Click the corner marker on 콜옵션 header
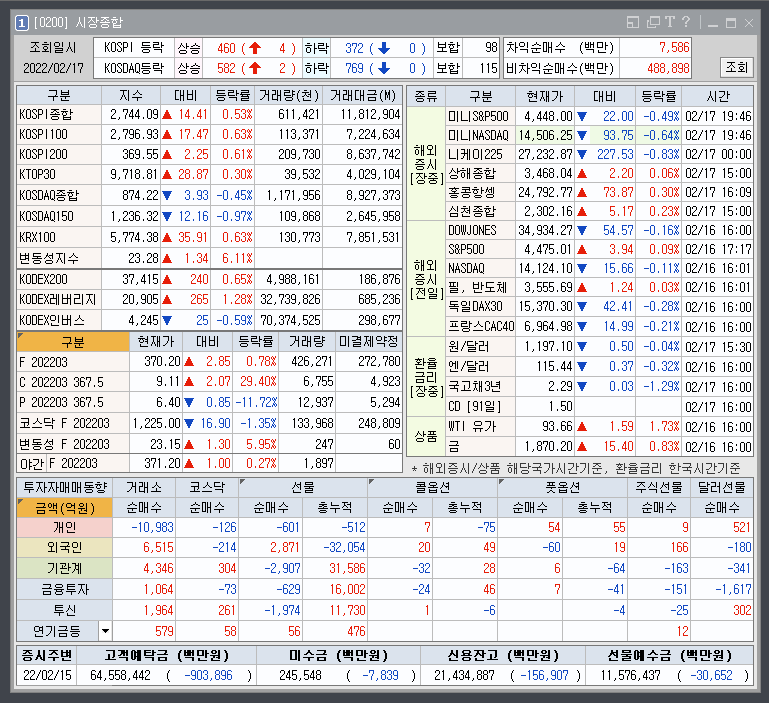 click(x=371, y=482)
